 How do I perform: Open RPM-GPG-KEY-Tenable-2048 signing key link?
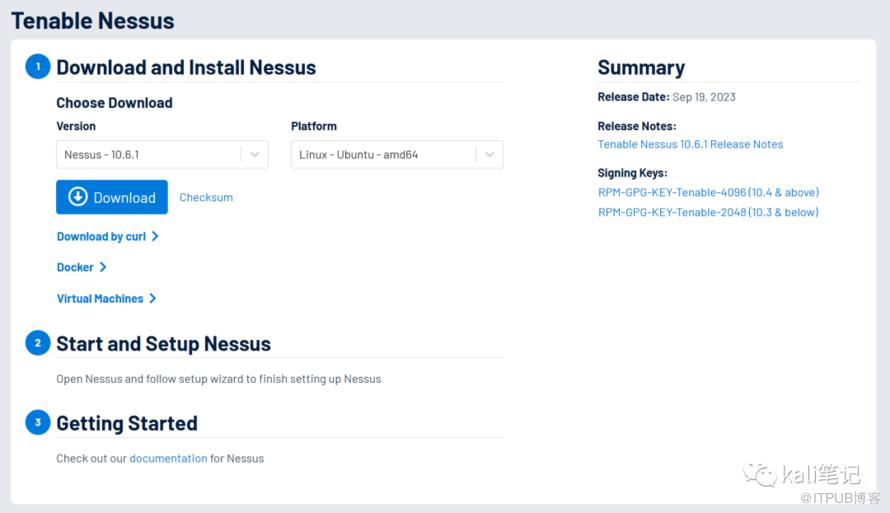tap(708, 212)
